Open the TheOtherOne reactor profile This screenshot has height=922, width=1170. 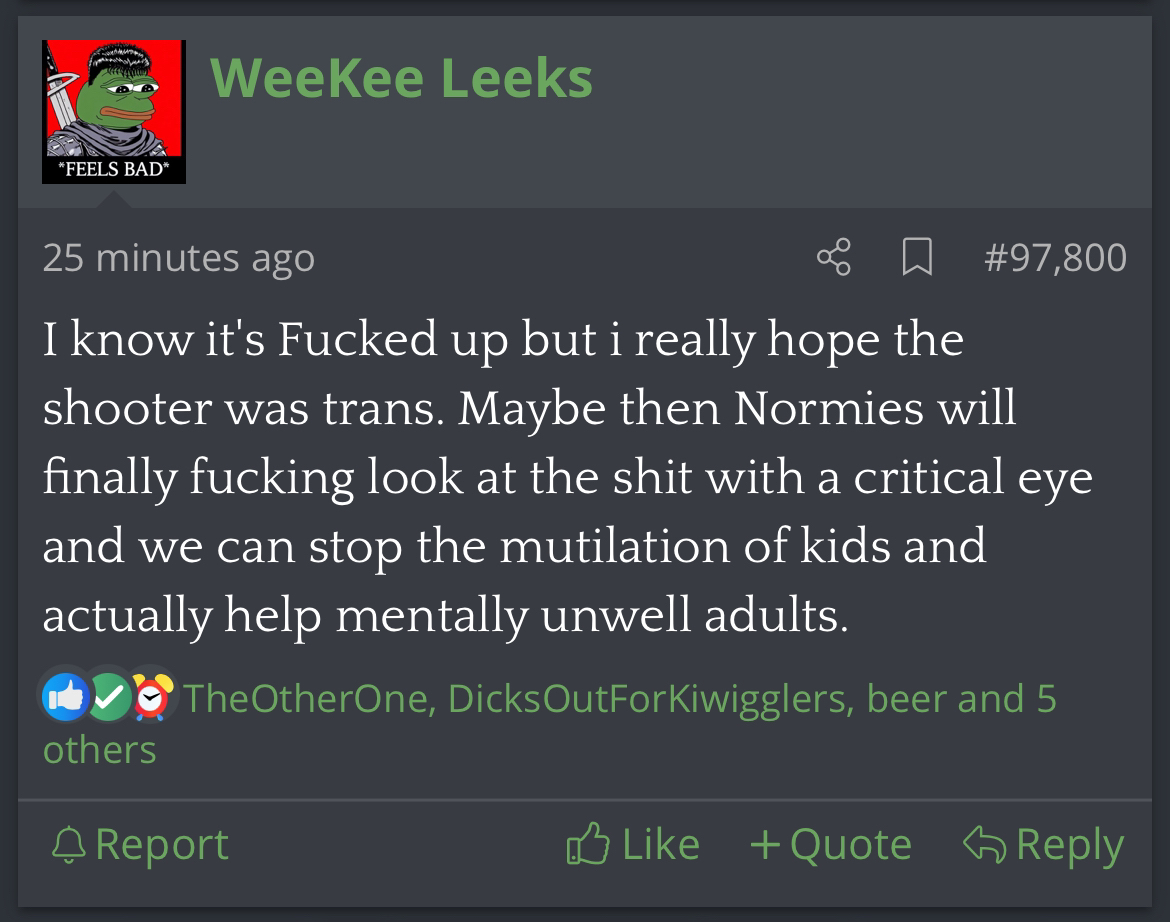pyautogui.click(x=307, y=699)
